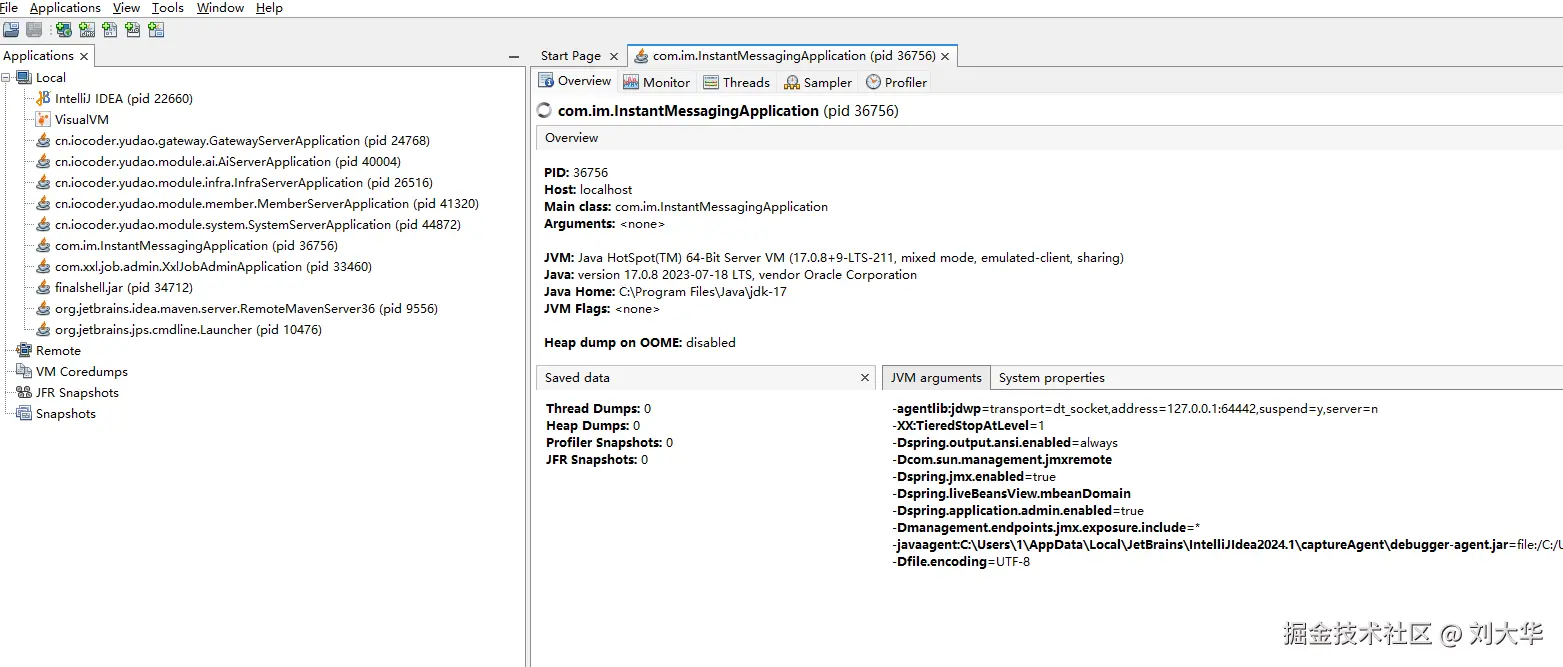1563x667 pixels.
Task: Select the JVM arguments tab
Action: (x=936, y=377)
